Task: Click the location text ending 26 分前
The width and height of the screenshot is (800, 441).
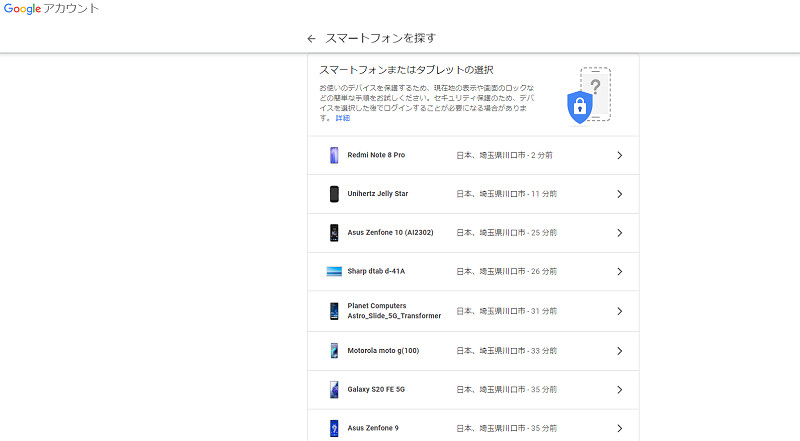Action: [x=506, y=272]
